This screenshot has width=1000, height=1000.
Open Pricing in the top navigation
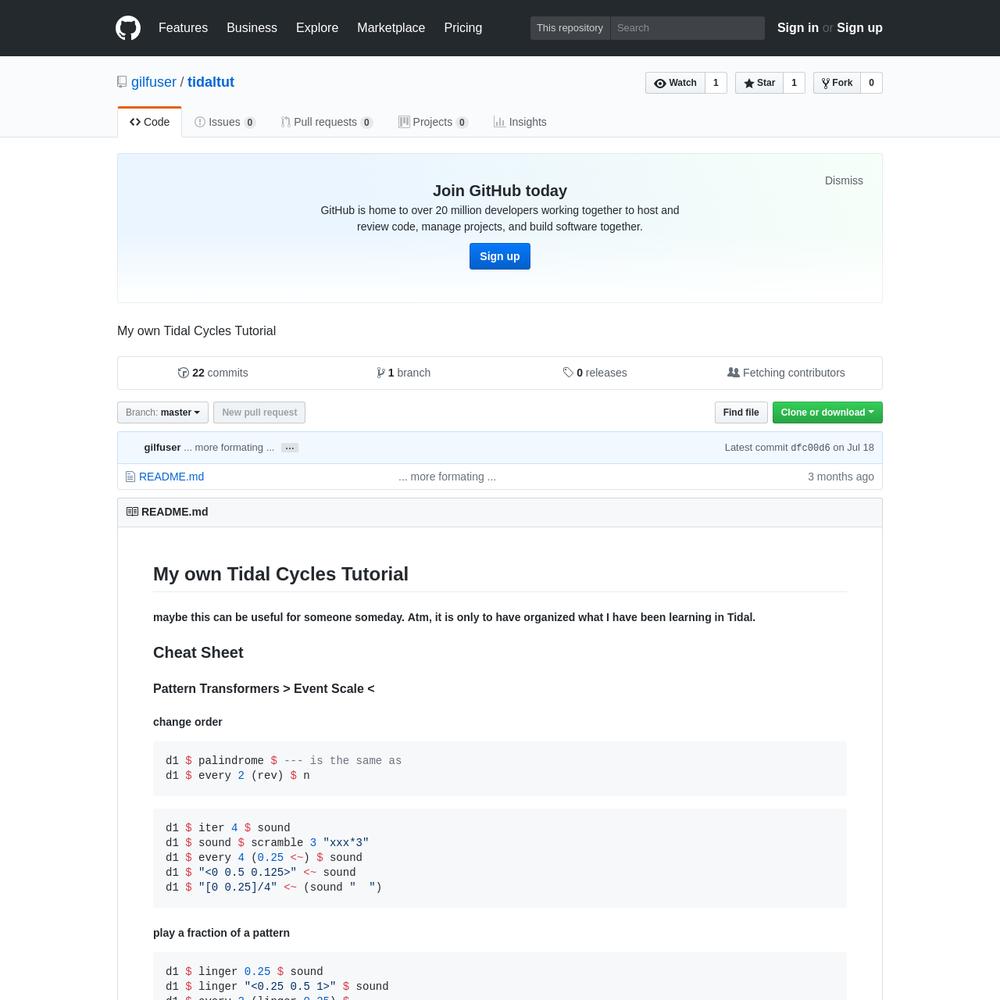(x=463, y=28)
